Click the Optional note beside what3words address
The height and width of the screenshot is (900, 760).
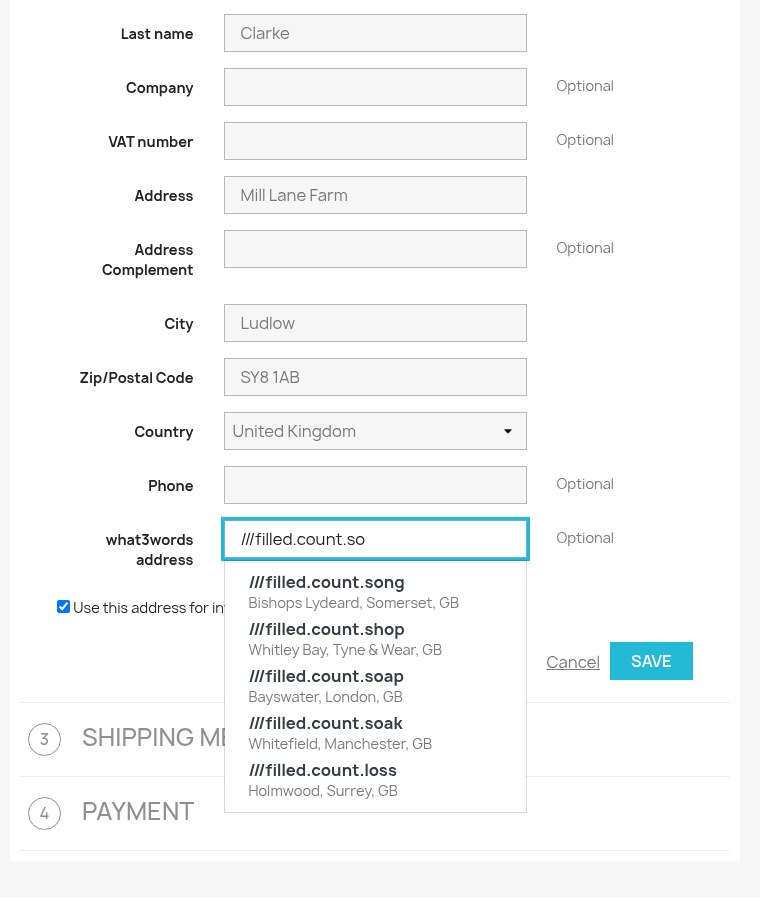[585, 538]
